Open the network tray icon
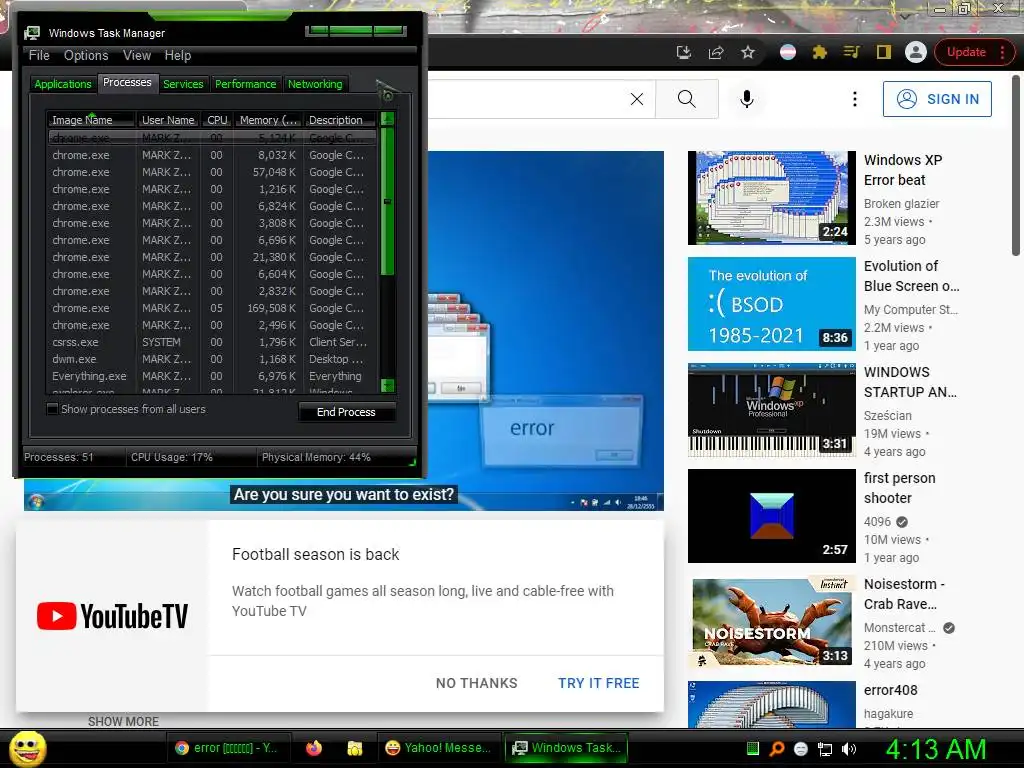This screenshot has width=1024, height=768. tap(825, 749)
